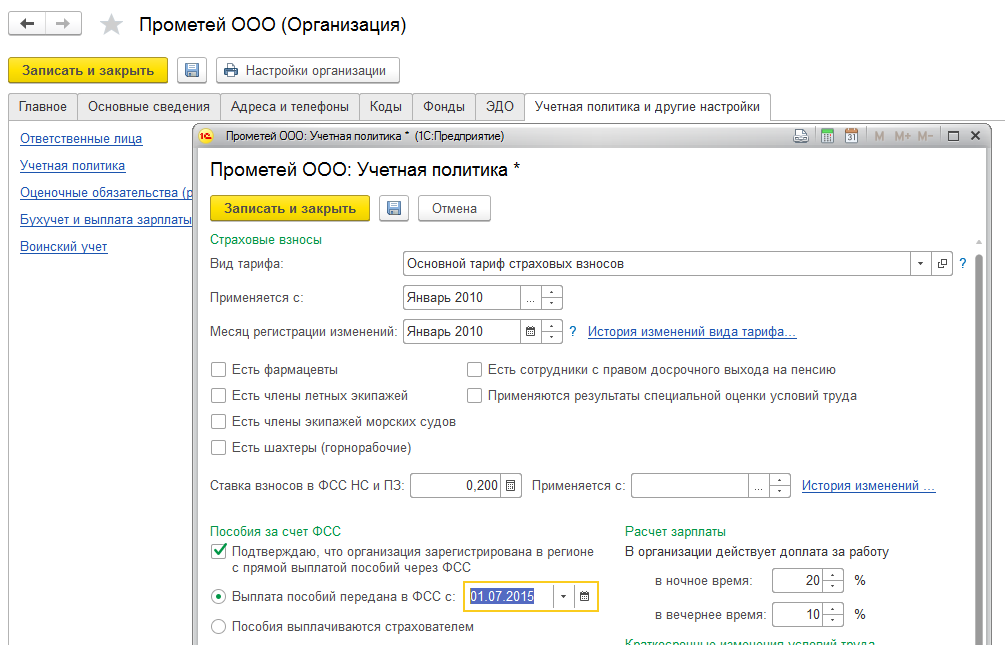Select Пособия выплачиваются страхователем radio

click(219, 626)
